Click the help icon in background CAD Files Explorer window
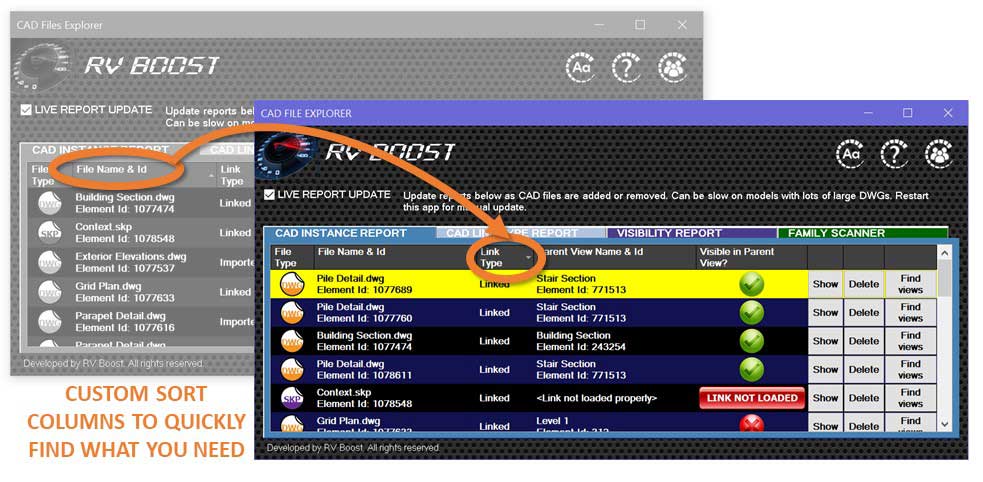 [x=626, y=67]
